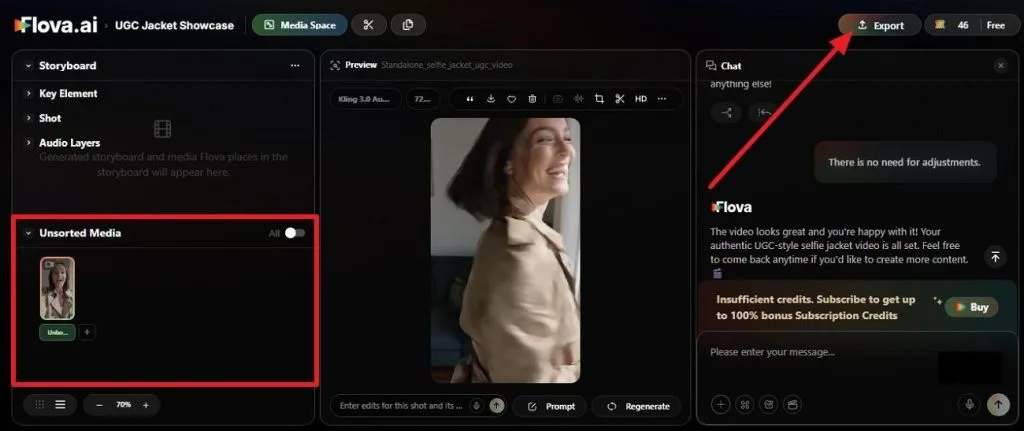Open the 46 credits balance badge
The height and width of the screenshot is (431, 1024).
952,25
